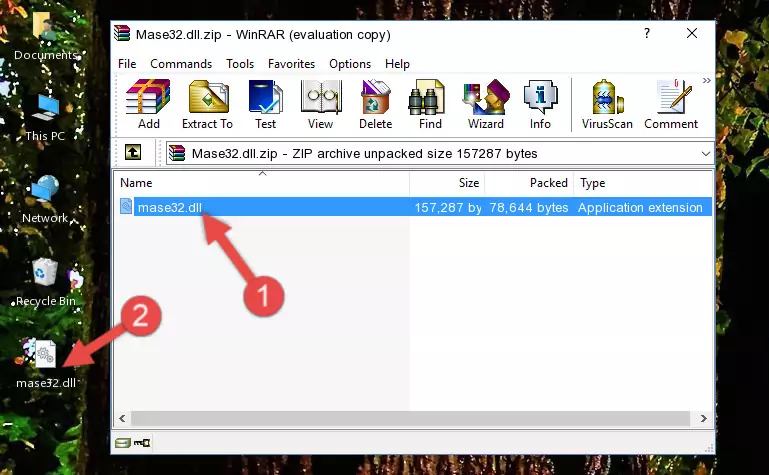Open the Commands menu
The height and width of the screenshot is (475, 769).
tap(181, 64)
